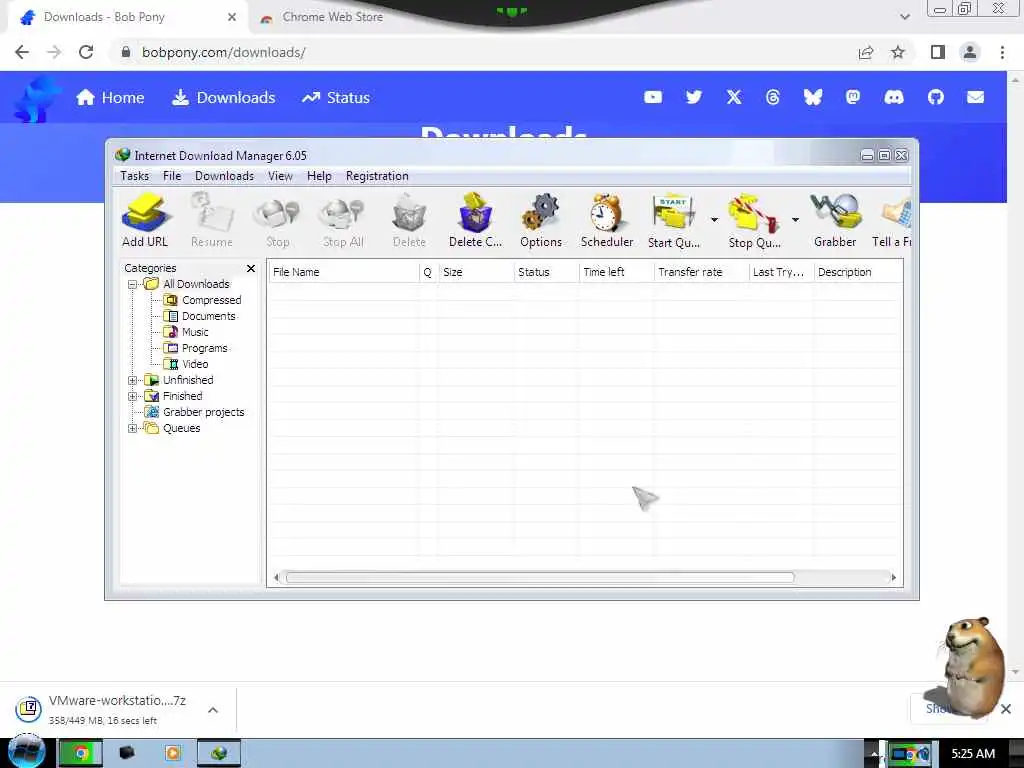Switch to the Chrome Web Store tab
The height and width of the screenshot is (768, 1024).
point(332,17)
